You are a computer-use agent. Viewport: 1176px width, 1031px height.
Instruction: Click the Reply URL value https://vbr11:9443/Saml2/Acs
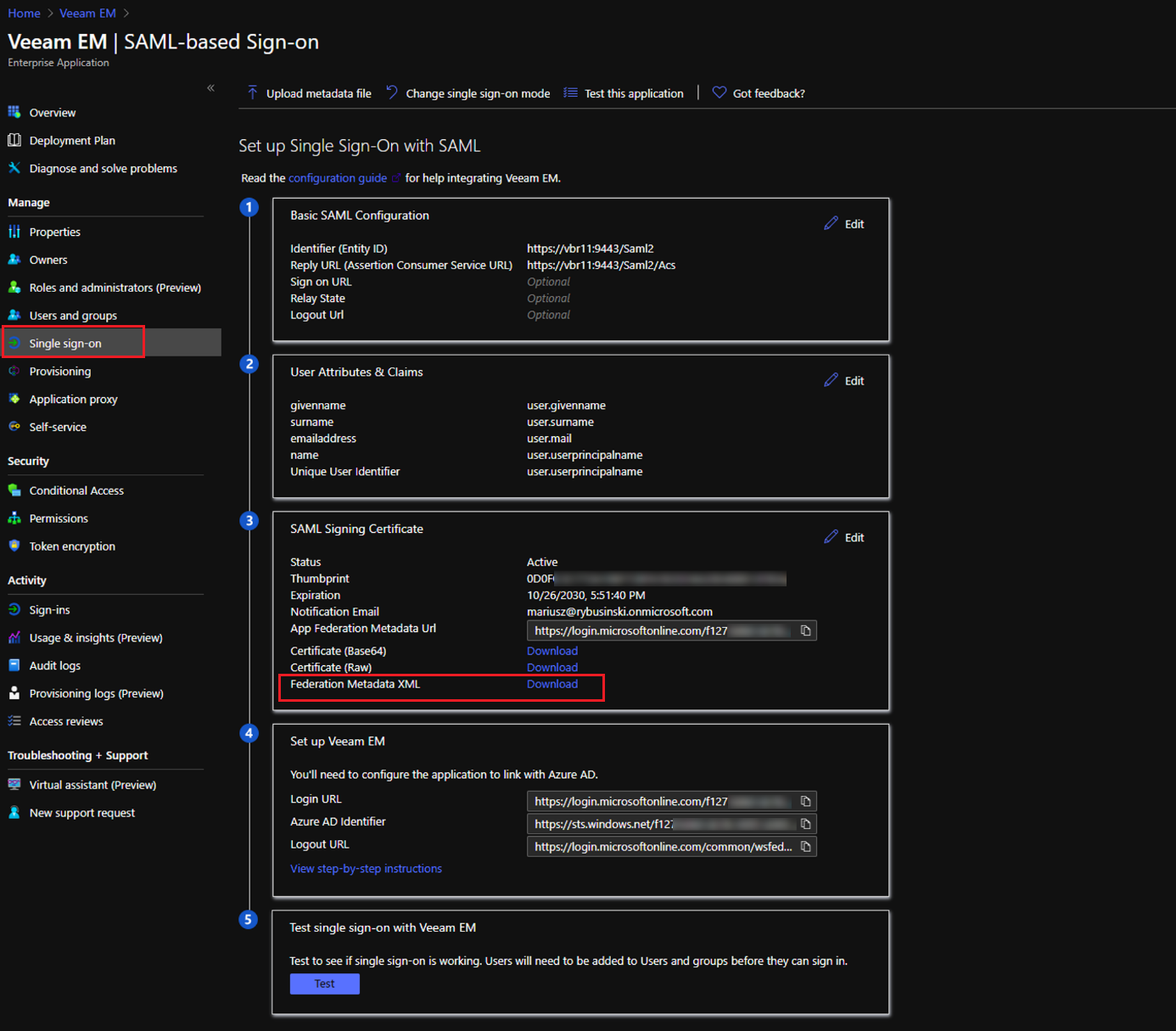602,266
